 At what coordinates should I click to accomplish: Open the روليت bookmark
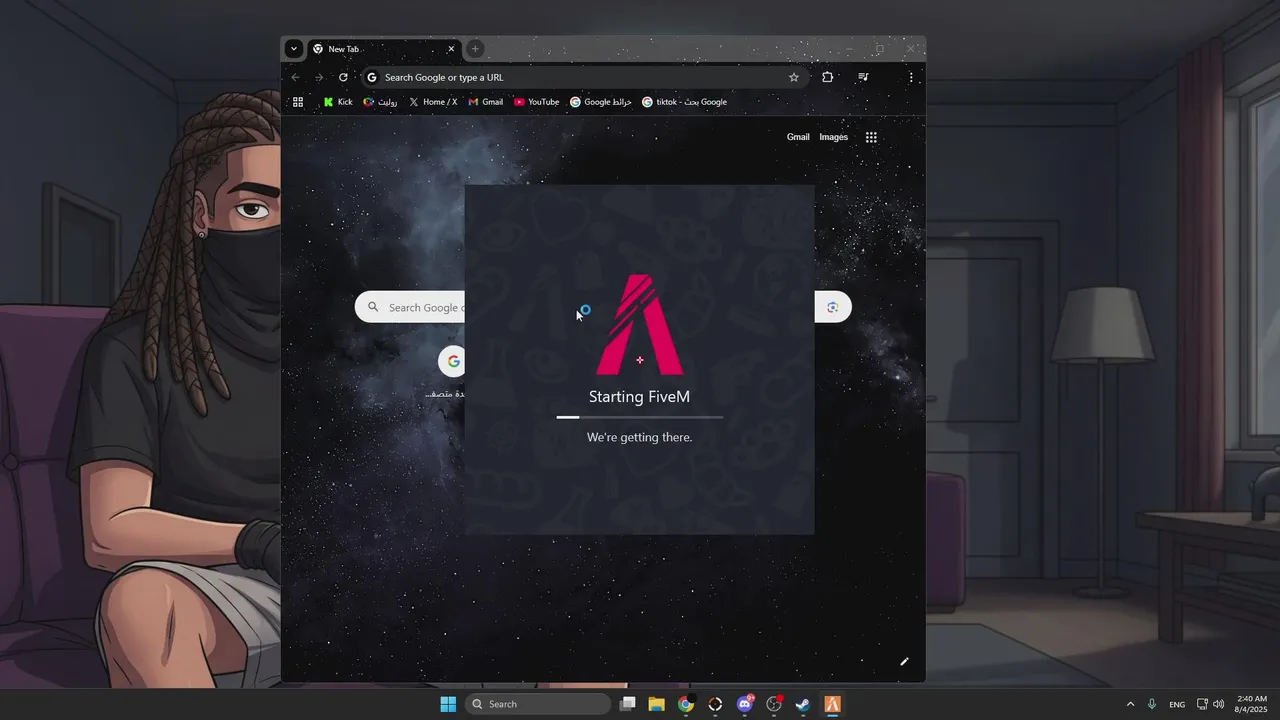coord(381,102)
